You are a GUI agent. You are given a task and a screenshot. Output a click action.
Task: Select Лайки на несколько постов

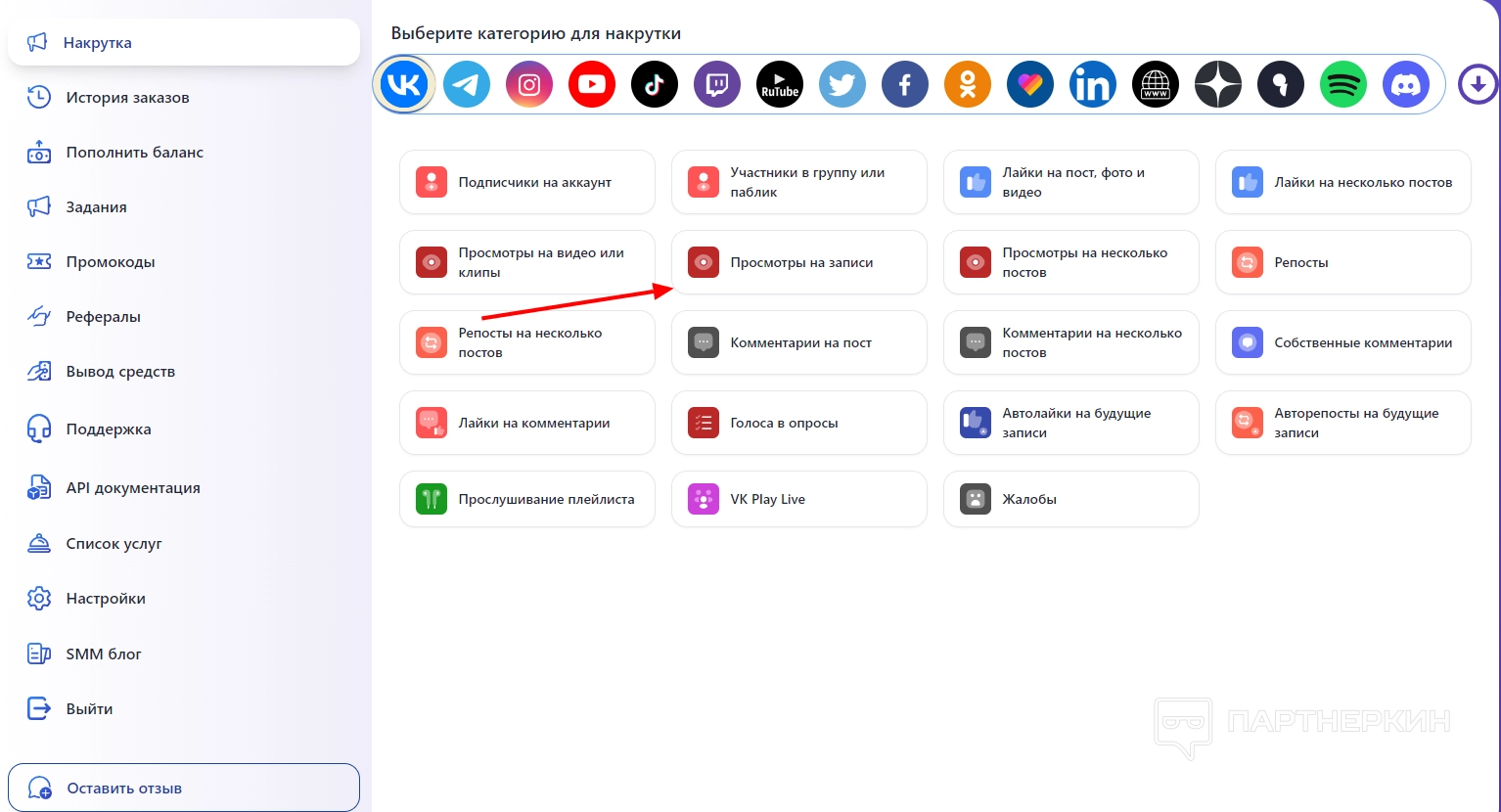pyautogui.click(x=1343, y=182)
